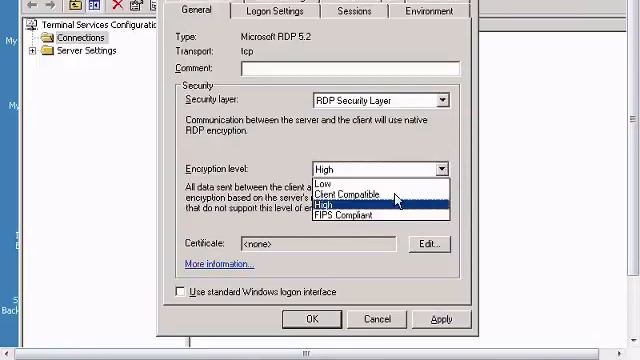Click the Up one level folder icon
Image resolution: width=640 pixels, height=360 pixels.
click(x=75, y=5)
